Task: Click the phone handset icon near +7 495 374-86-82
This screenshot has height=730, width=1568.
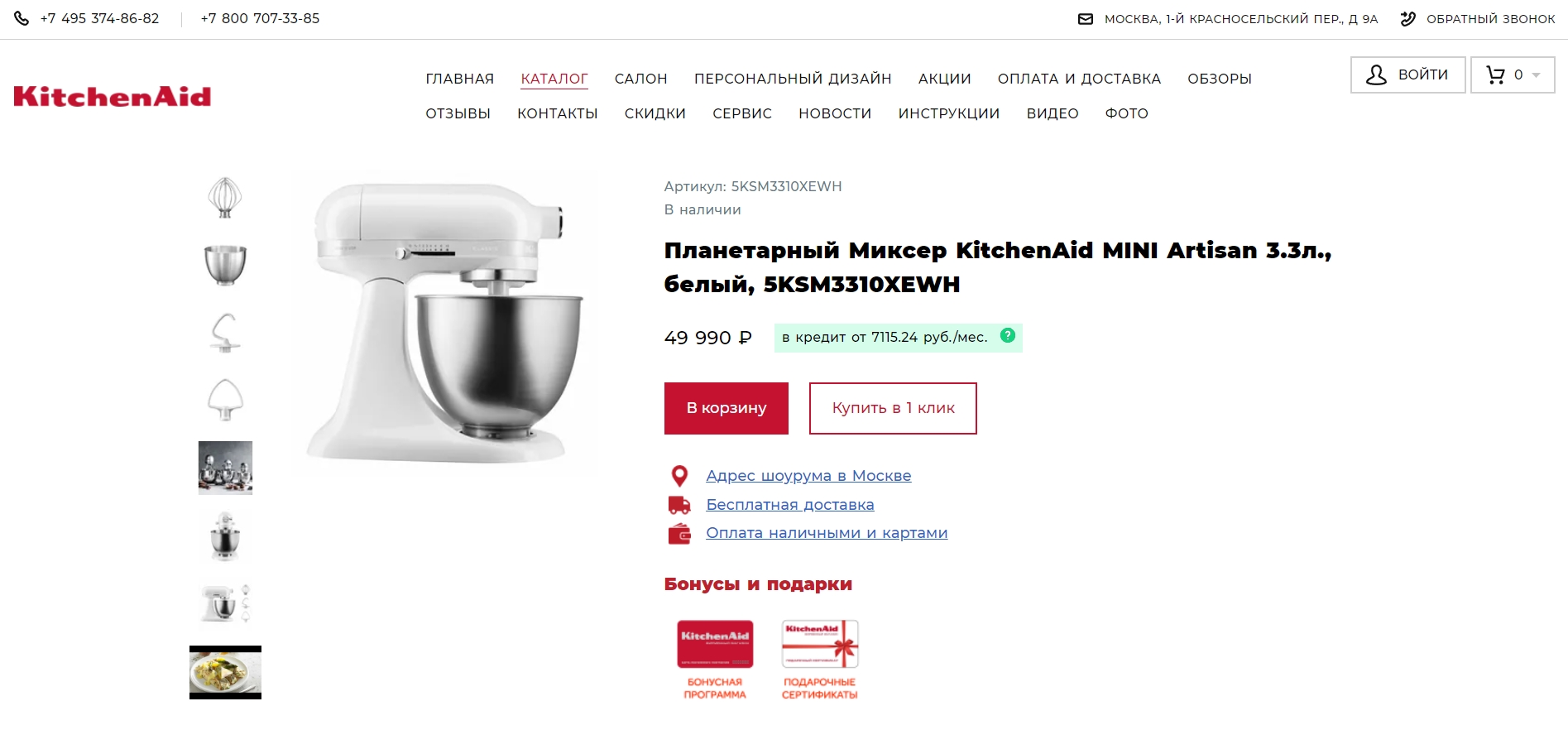Action: point(21,17)
